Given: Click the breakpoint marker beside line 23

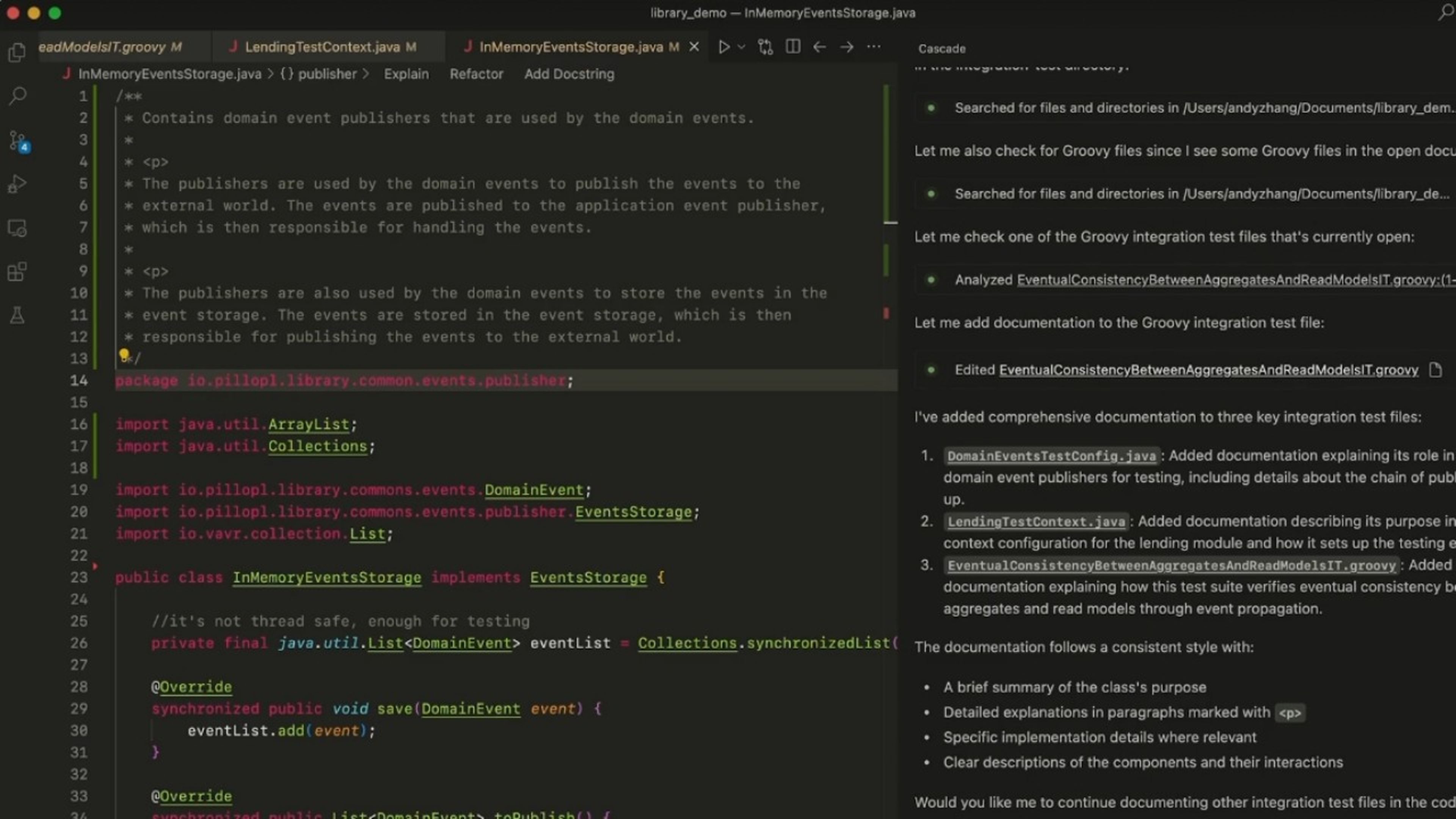Looking at the screenshot, I should 95,566.
